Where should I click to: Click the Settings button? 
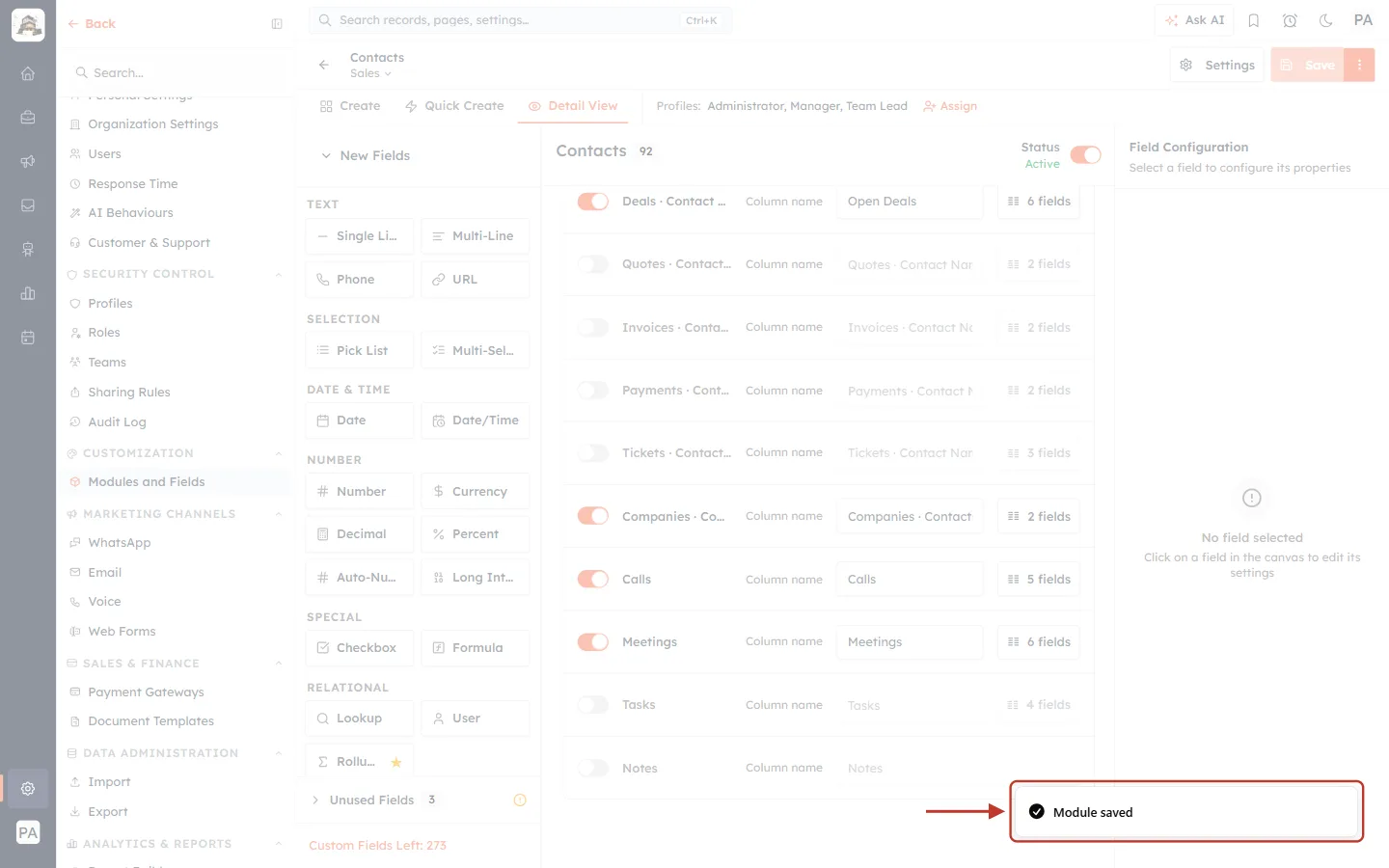pos(1217,65)
